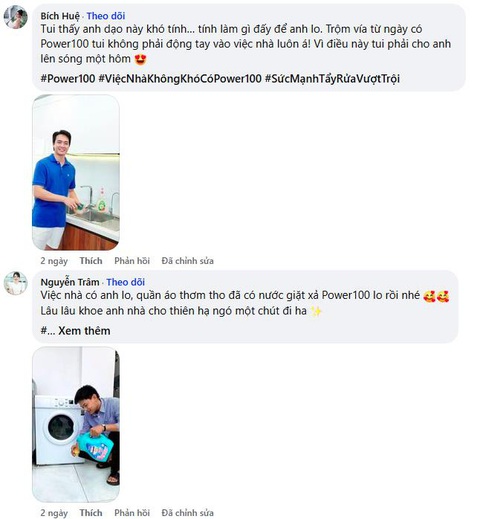The width and height of the screenshot is (480, 519).
Task: Open hashtag #ViệcNhàKhôngKhóCóPower100
Action: [x=180, y=79]
